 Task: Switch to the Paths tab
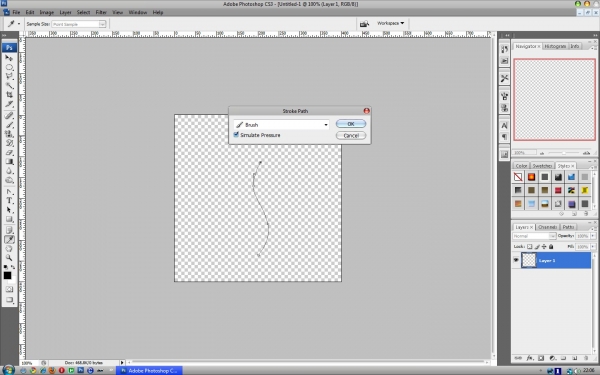568,227
